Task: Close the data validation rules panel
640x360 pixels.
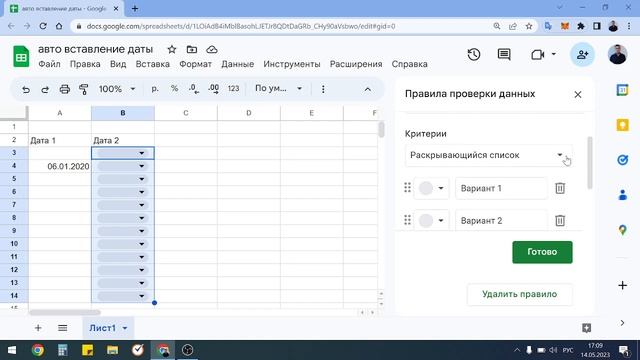Action: coord(578,95)
